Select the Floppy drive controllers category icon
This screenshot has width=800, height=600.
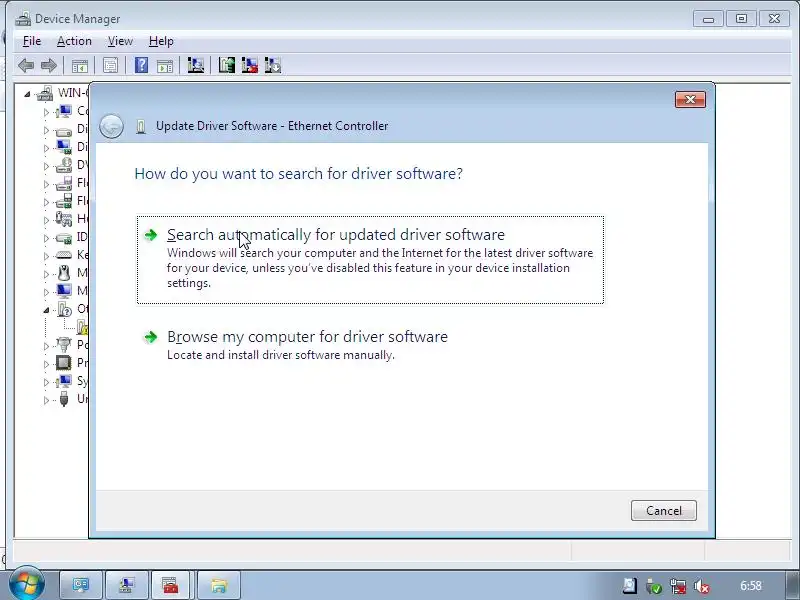click(64, 201)
